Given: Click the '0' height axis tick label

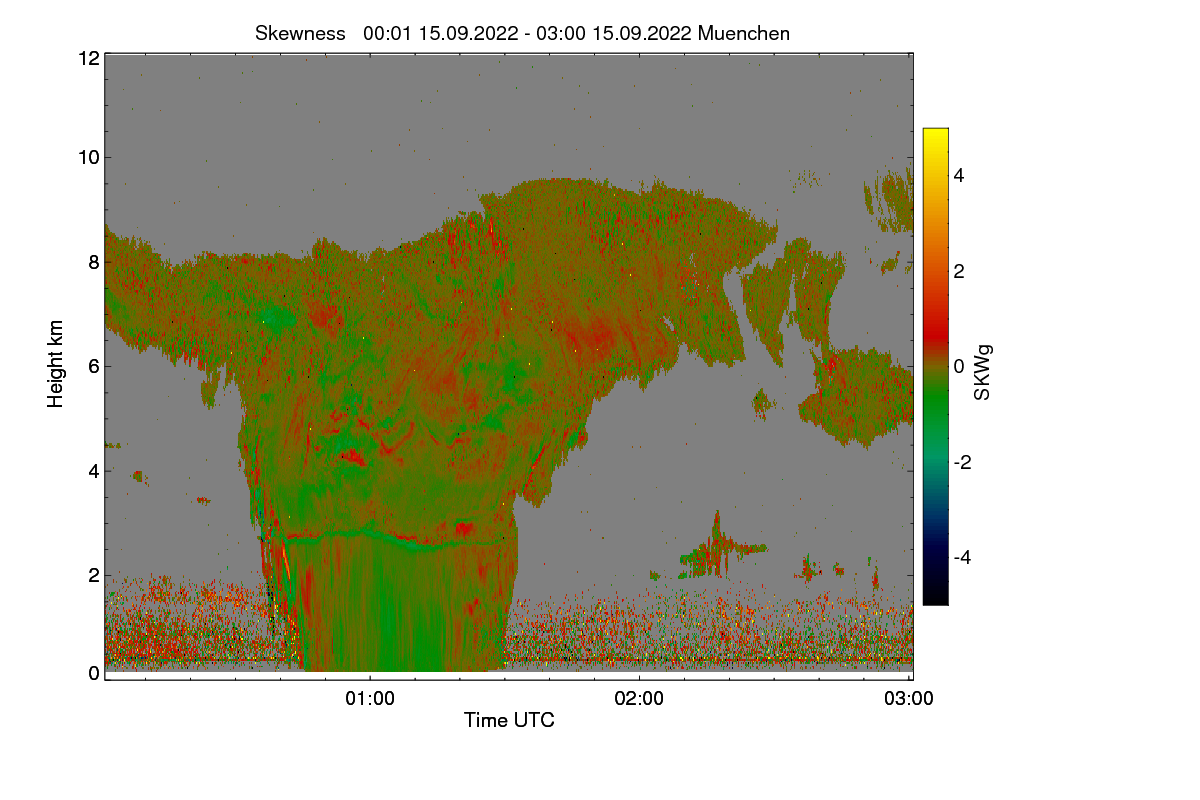Looking at the screenshot, I should point(94,673).
